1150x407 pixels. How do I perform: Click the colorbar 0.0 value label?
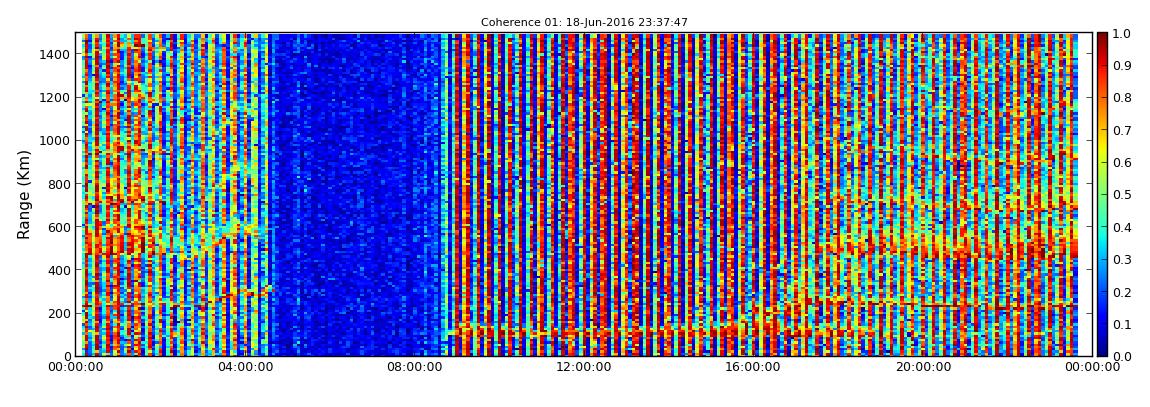coord(1121,356)
